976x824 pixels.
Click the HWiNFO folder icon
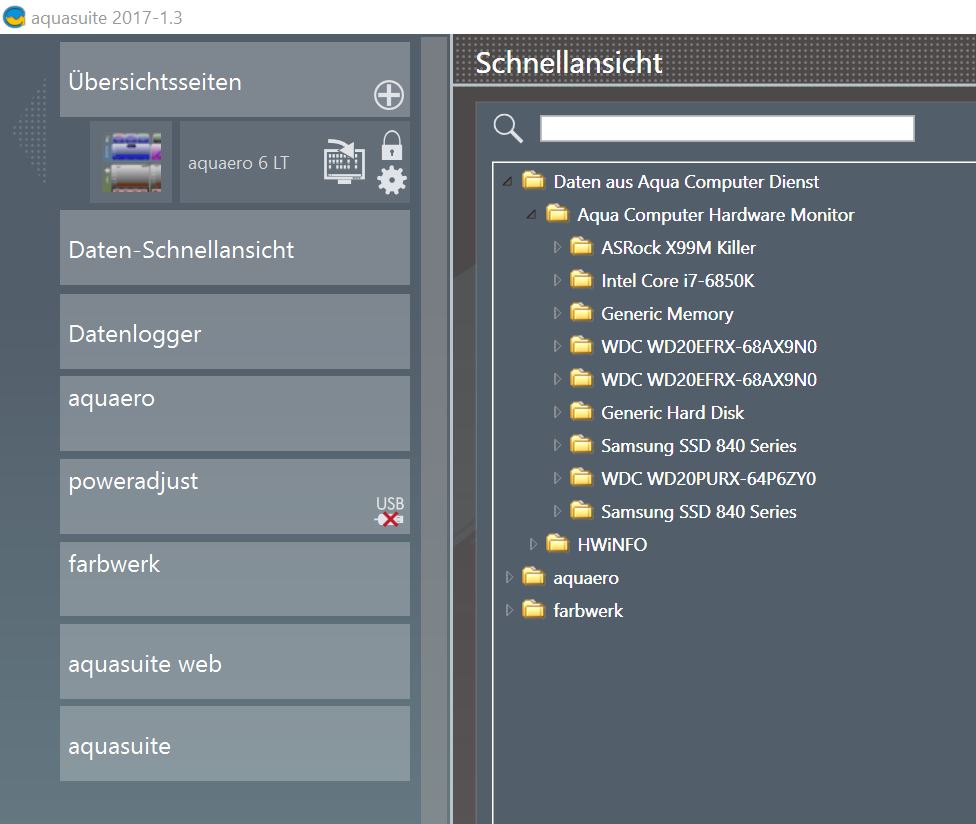[557, 543]
